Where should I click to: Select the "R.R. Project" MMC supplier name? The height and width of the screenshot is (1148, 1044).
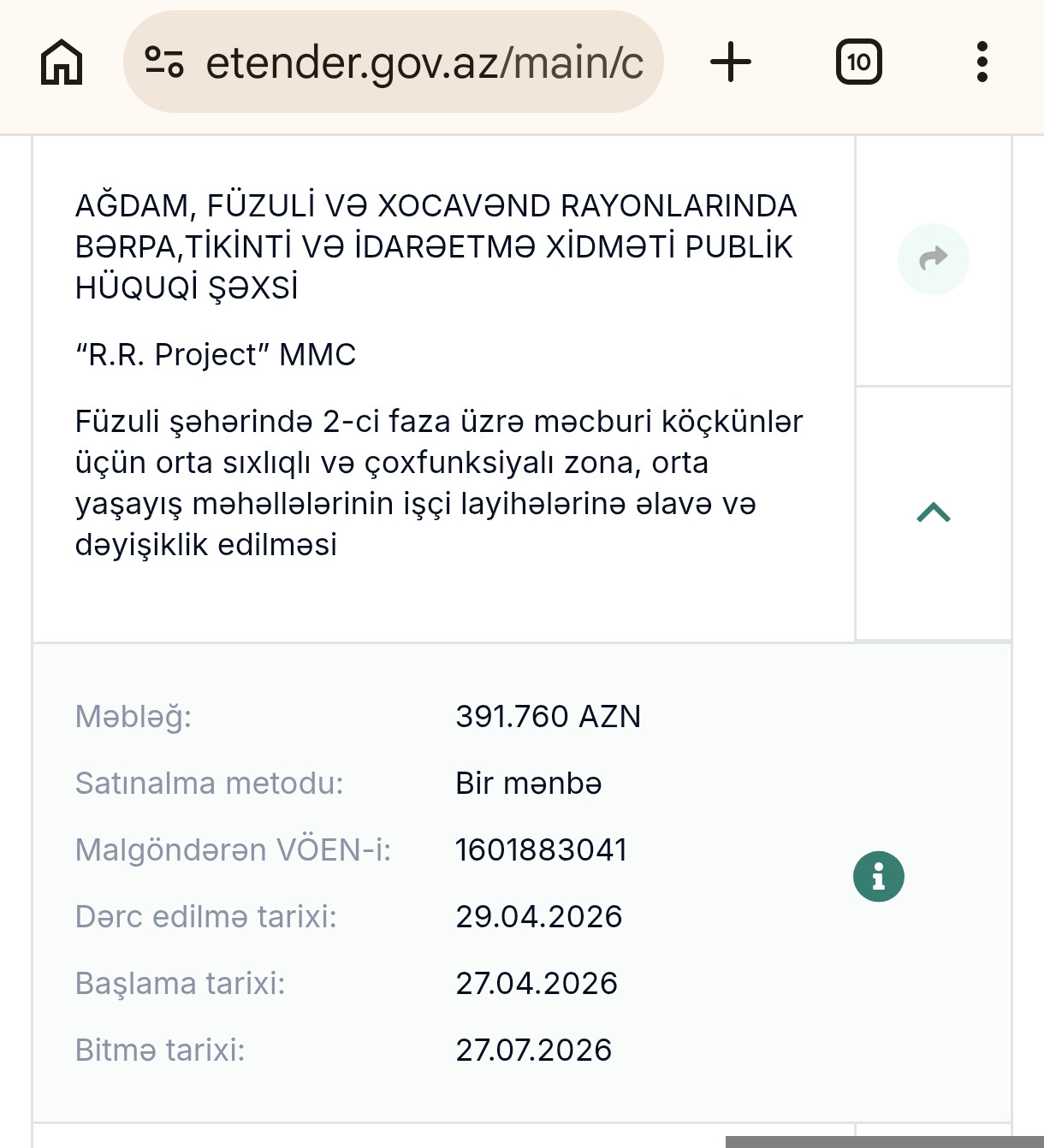216,355
